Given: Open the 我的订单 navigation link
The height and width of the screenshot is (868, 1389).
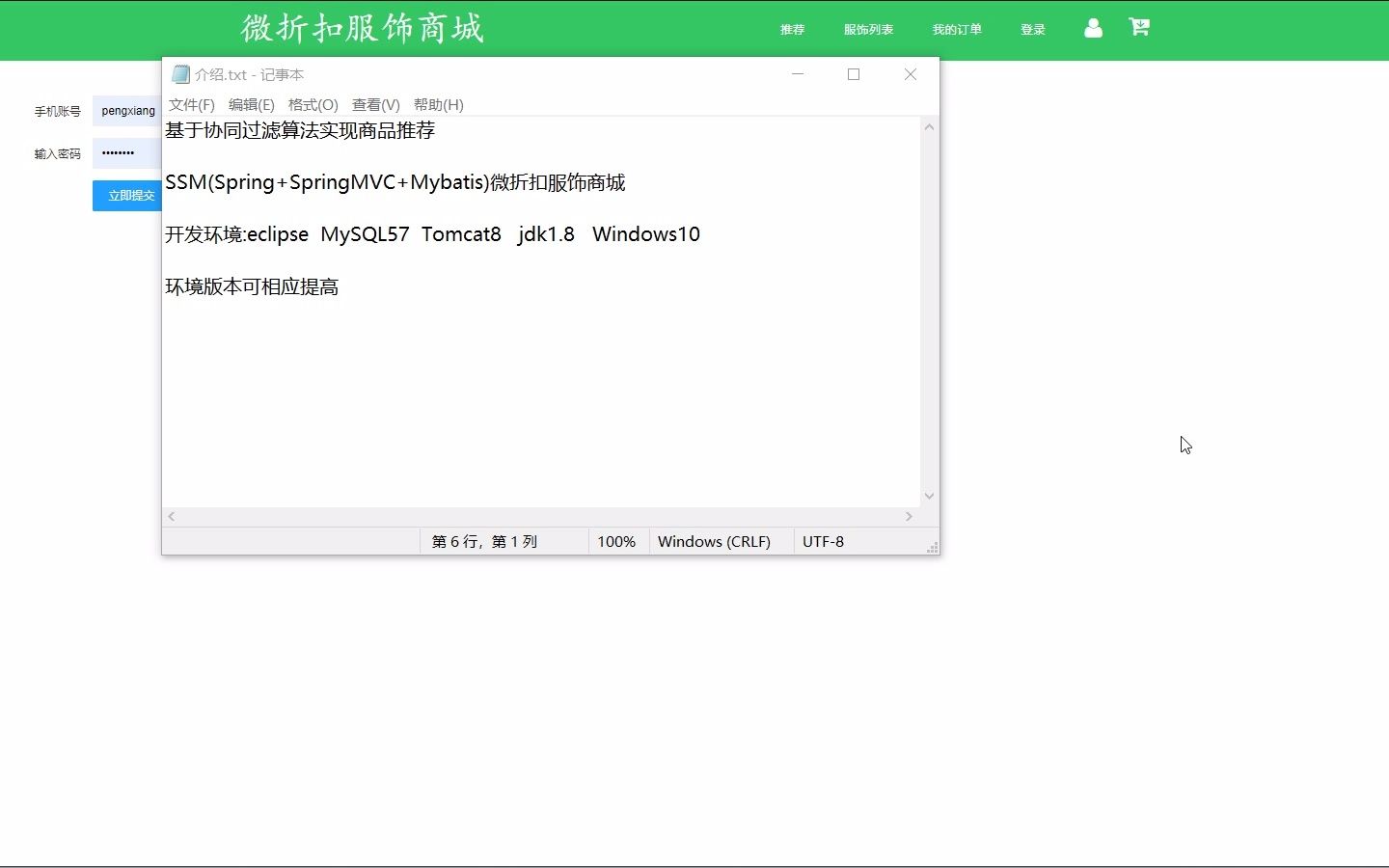Looking at the screenshot, I should [x=957, y=30].
